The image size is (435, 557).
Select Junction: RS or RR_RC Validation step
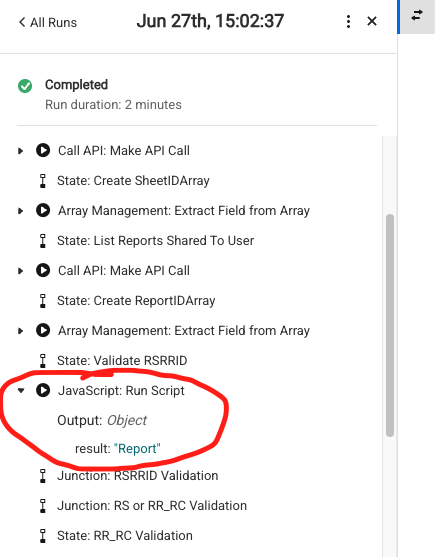tap(152, 505)
